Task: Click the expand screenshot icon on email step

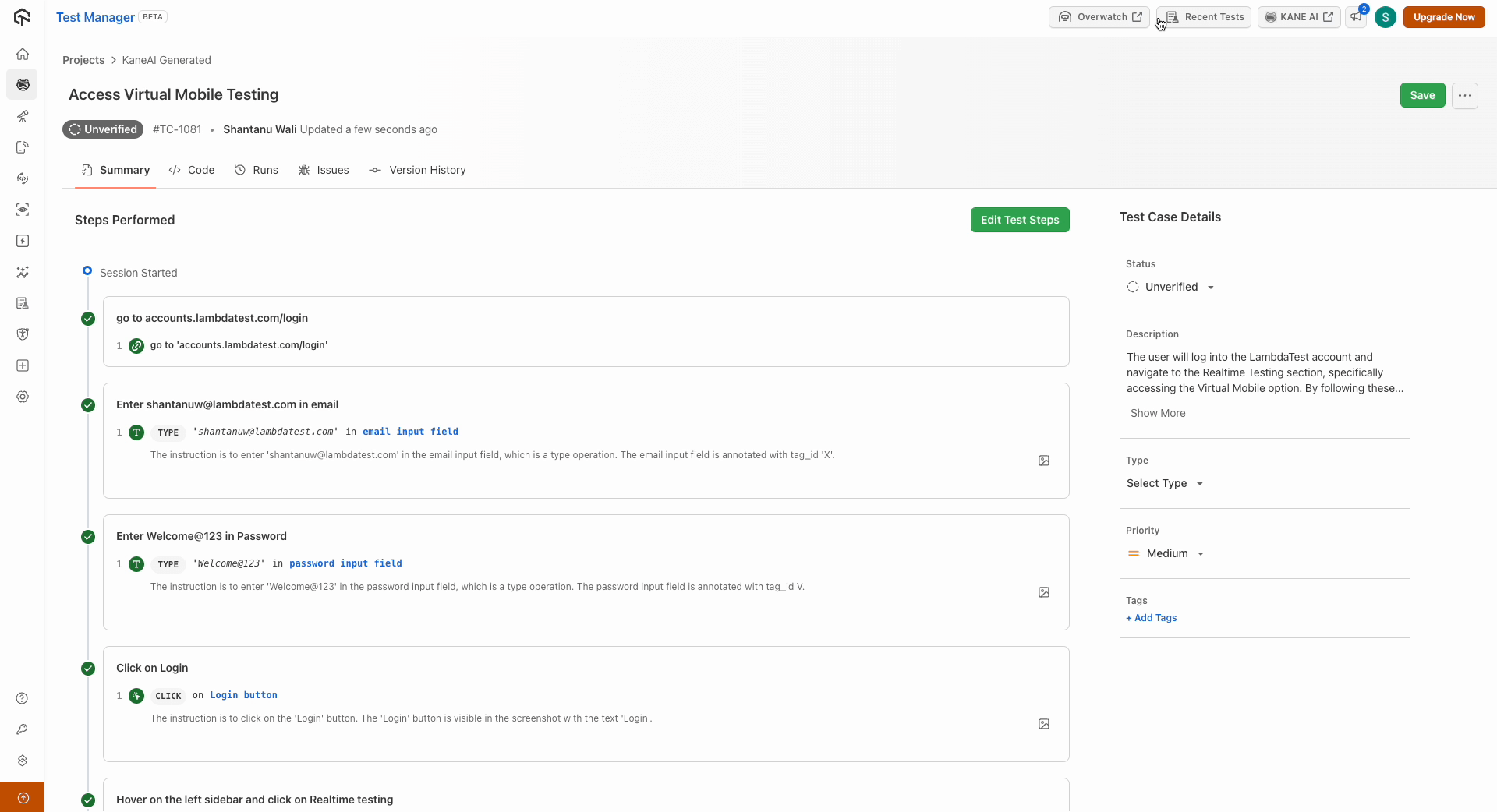Action: tap(1043, 461)
